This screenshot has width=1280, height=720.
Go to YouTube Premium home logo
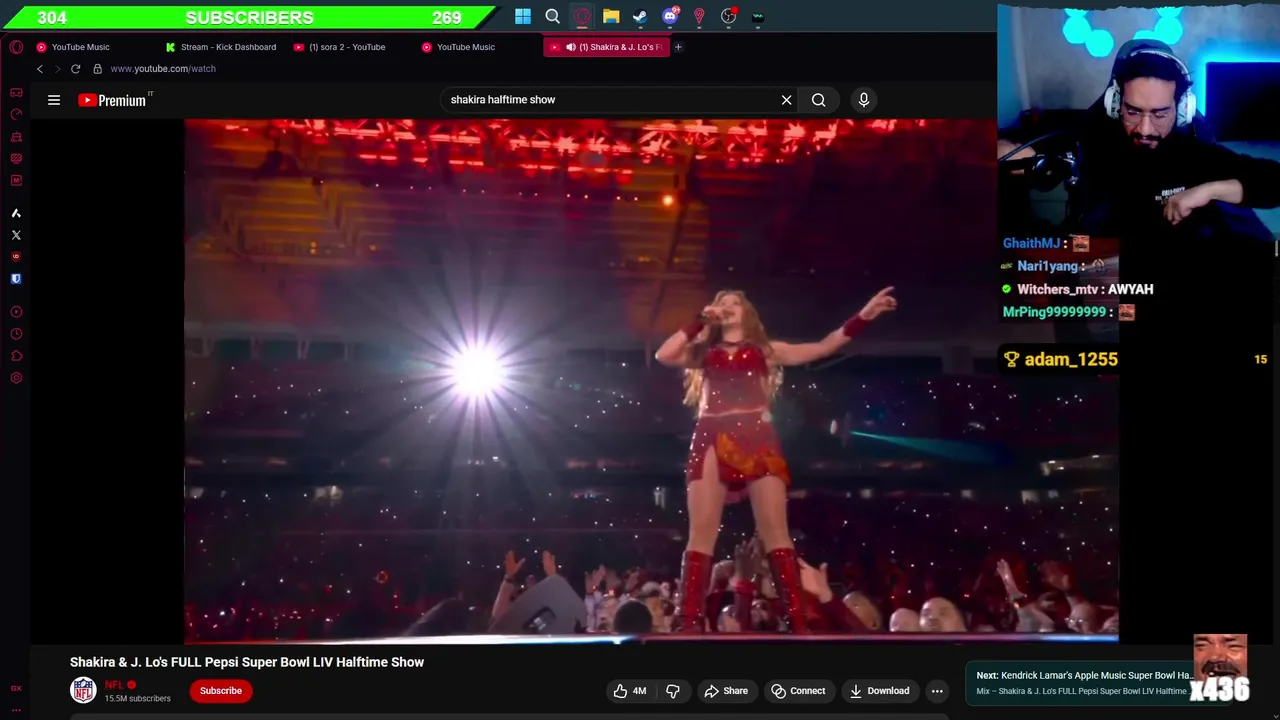point(114,100)
